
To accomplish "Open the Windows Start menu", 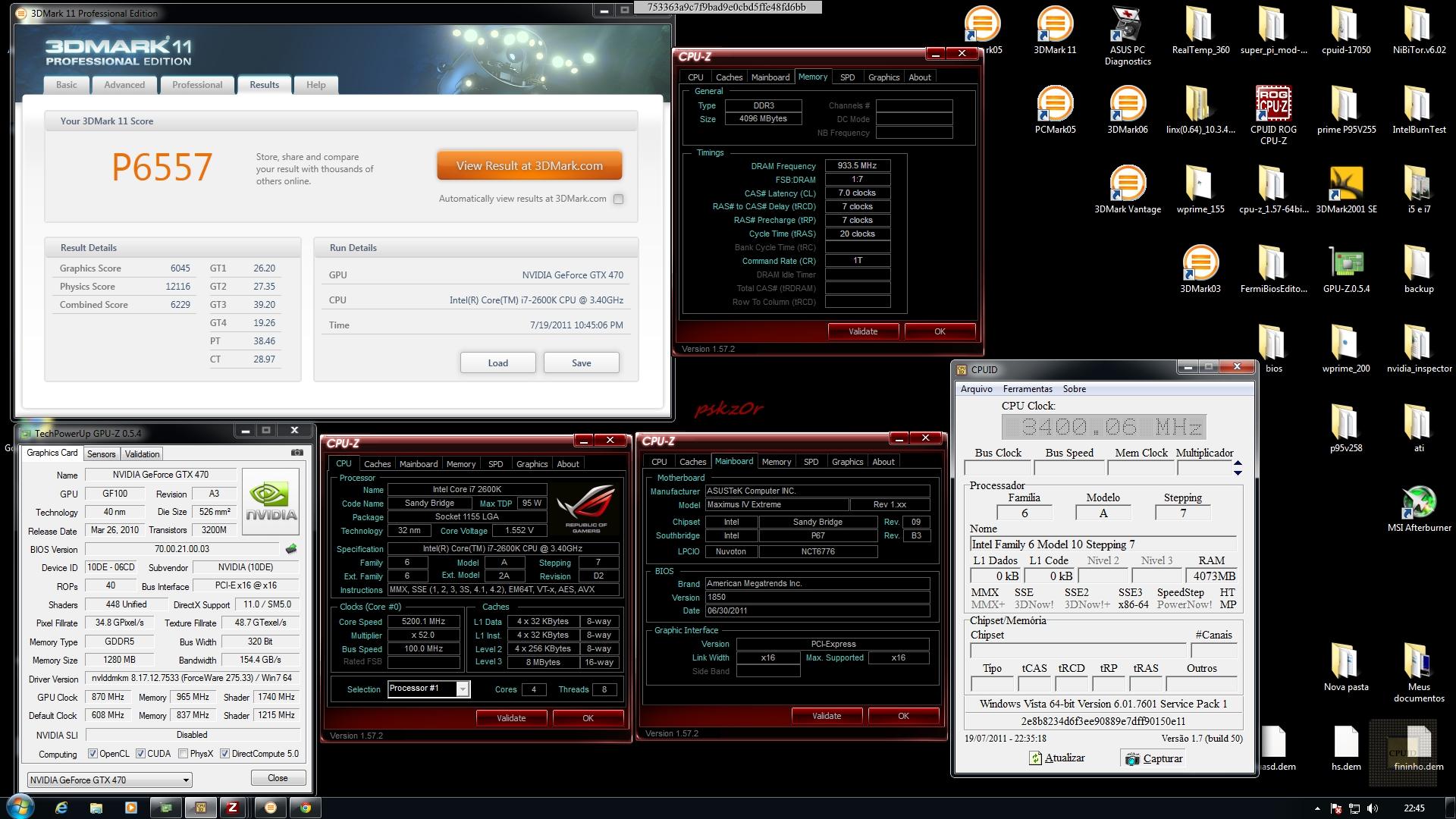I will point(19,807).
